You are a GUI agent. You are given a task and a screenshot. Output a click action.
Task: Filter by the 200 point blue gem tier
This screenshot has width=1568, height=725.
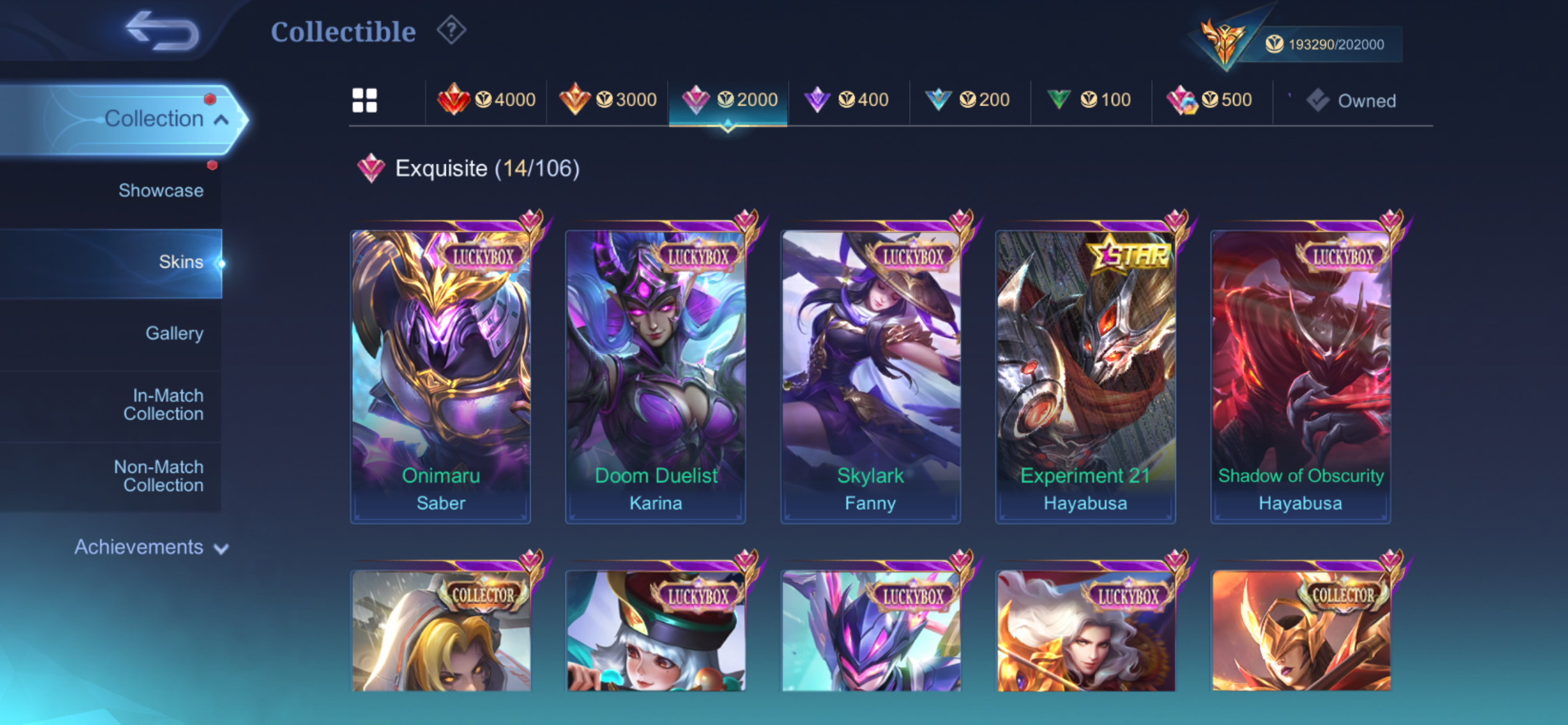[x=967, y=100]
